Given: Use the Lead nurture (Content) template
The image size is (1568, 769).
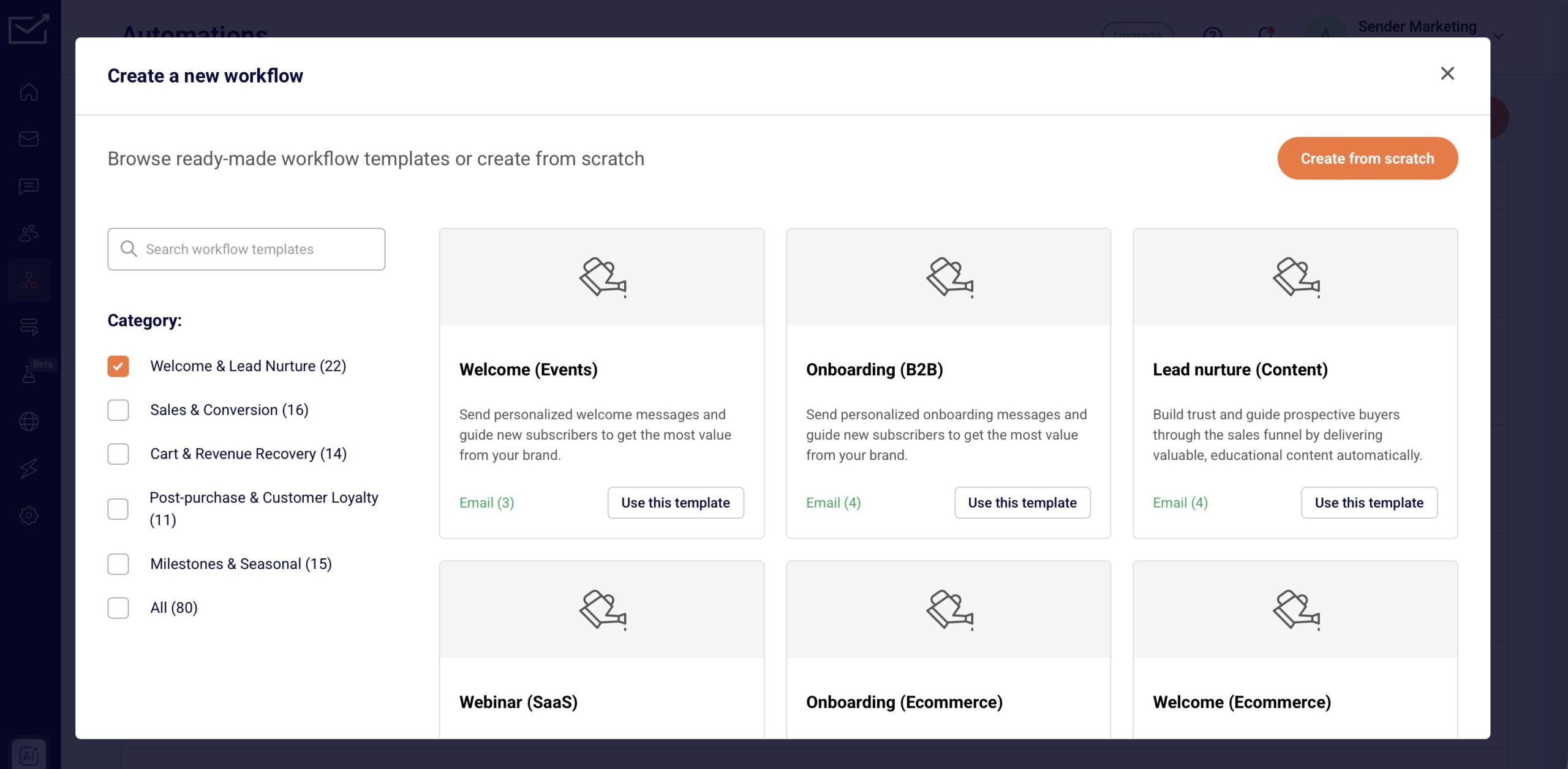Looking at the screenshot, I should tap(1369, 503).
